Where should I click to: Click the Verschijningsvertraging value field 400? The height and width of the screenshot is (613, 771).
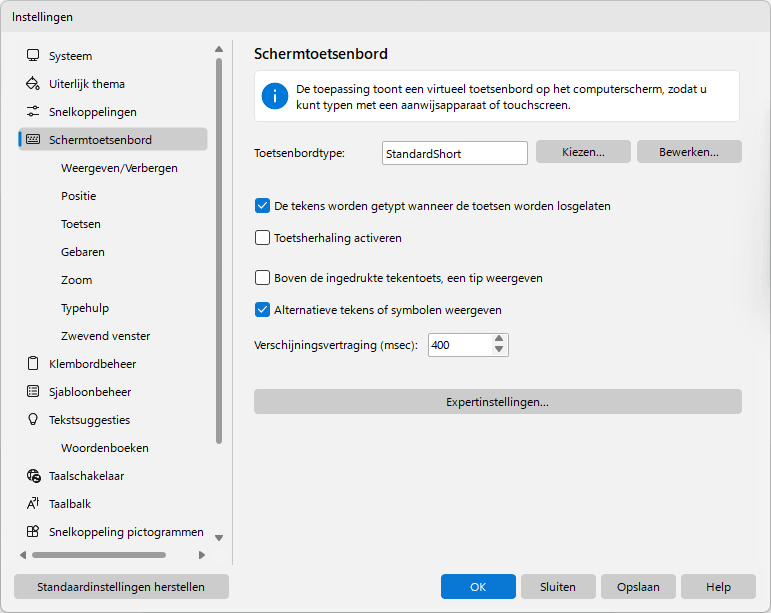(x=459, y=345)
